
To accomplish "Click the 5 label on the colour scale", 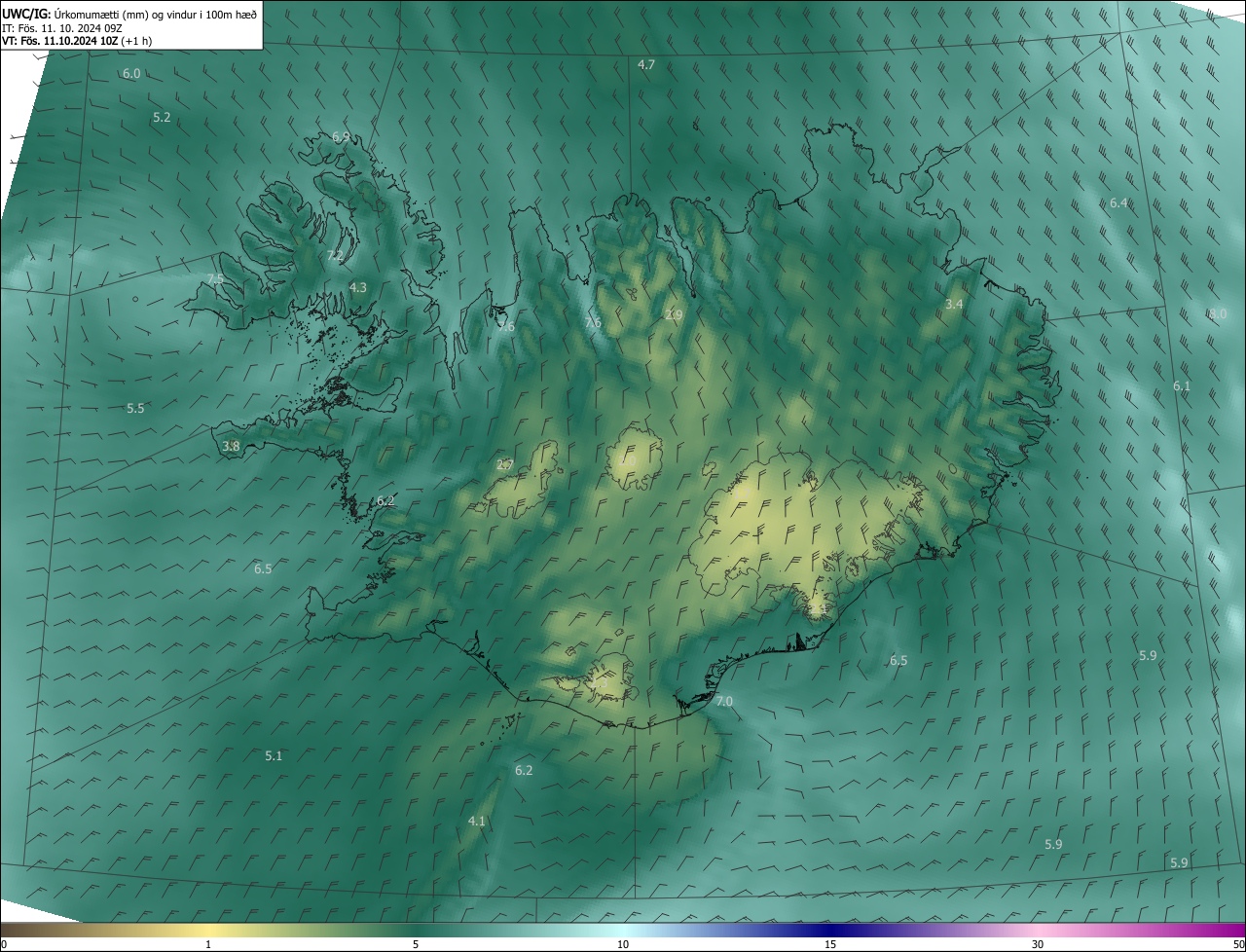I will [416, 945].
